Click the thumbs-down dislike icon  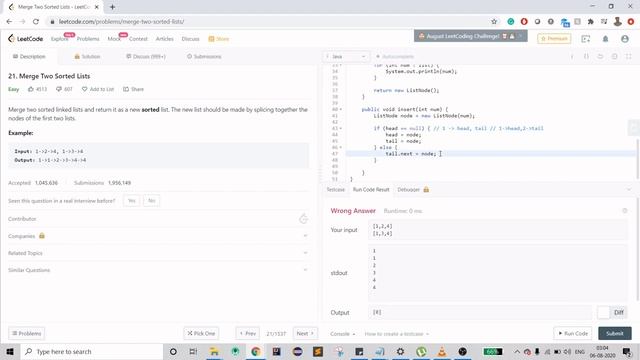pos(59,89)
